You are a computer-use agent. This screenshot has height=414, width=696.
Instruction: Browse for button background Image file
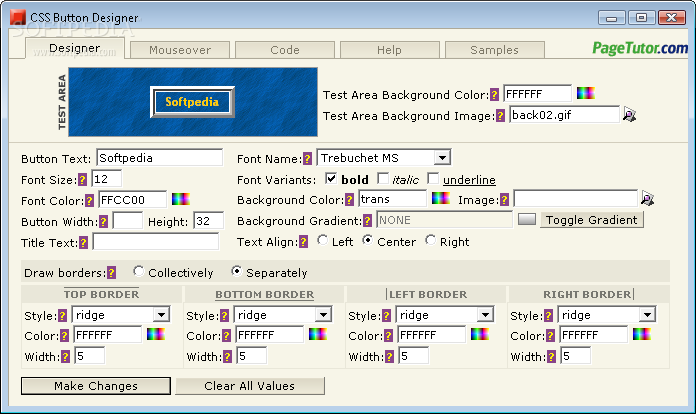[647, 199]
